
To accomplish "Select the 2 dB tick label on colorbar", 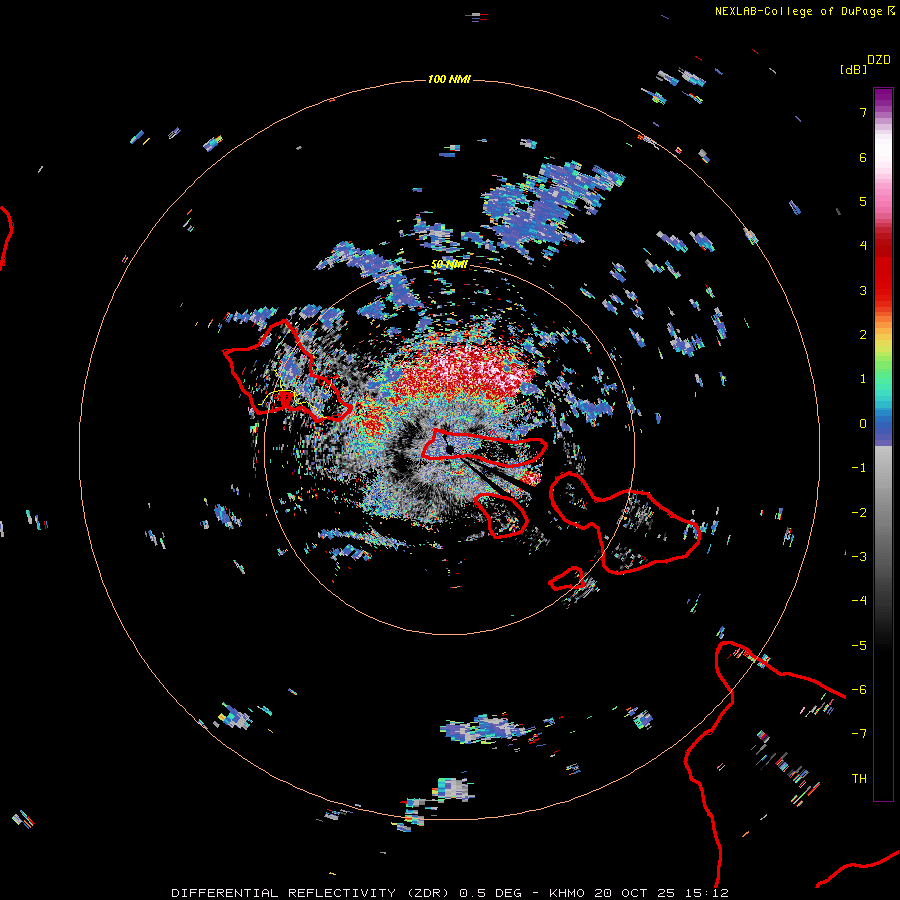I will 863,335.
